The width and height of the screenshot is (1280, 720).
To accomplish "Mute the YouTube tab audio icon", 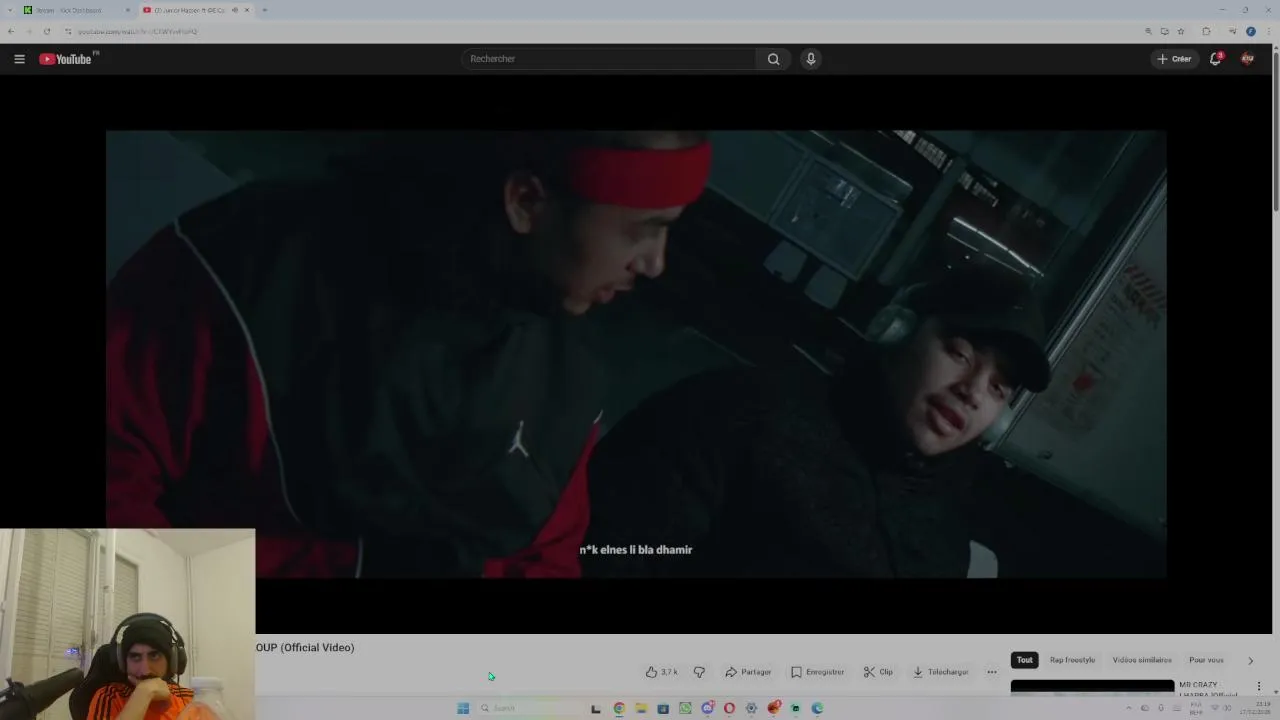I will (x=235, y=10).
